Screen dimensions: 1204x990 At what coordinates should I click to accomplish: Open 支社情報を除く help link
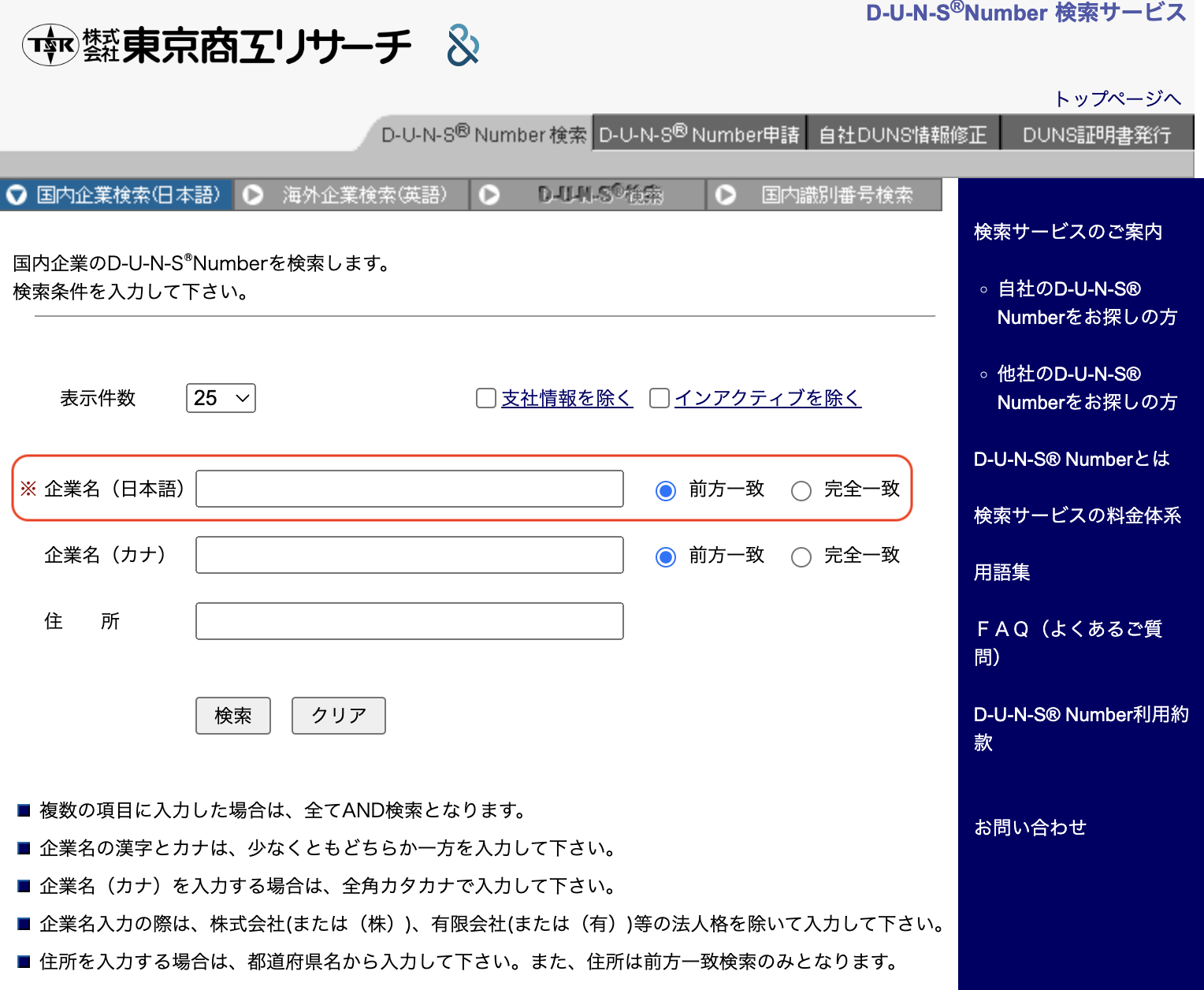(x=567, y=398)
